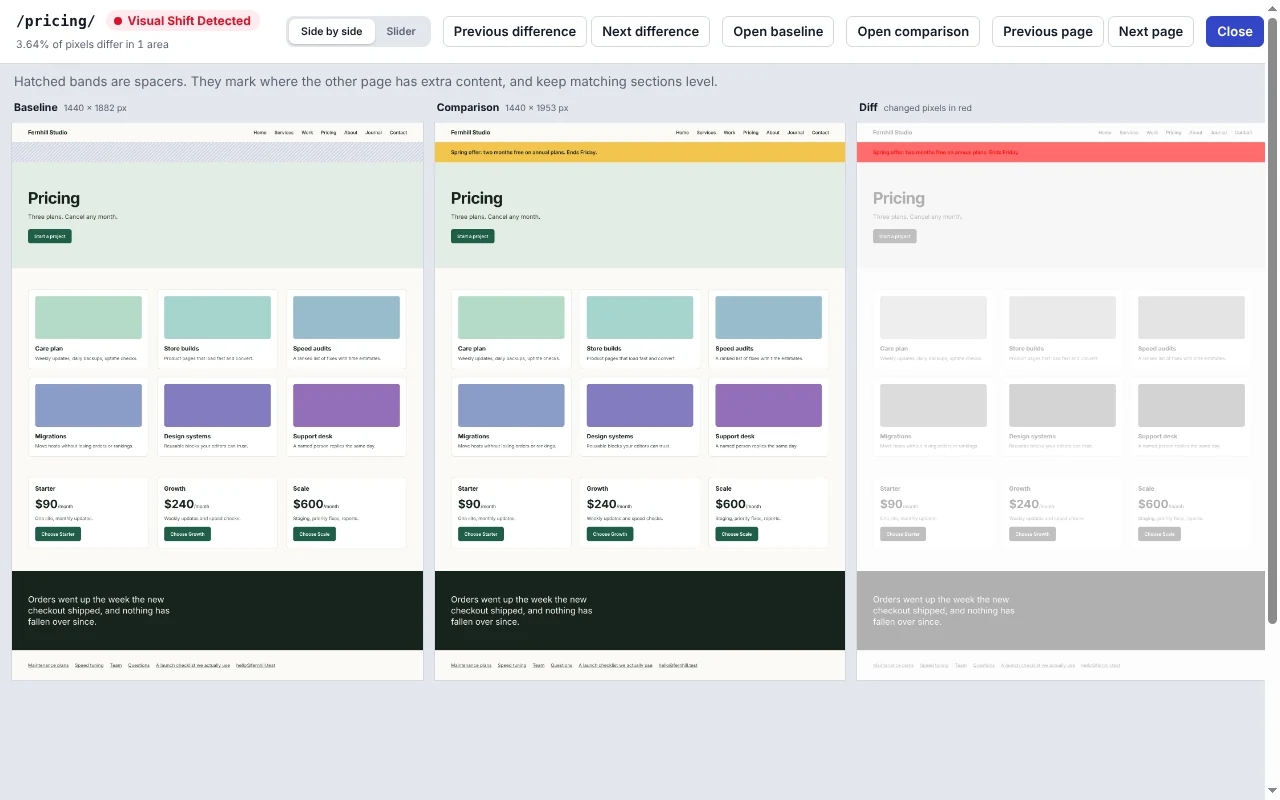This screenshot has width=1280, height=800.
Task: Close the diff viewer
Action: point(1235,31)
